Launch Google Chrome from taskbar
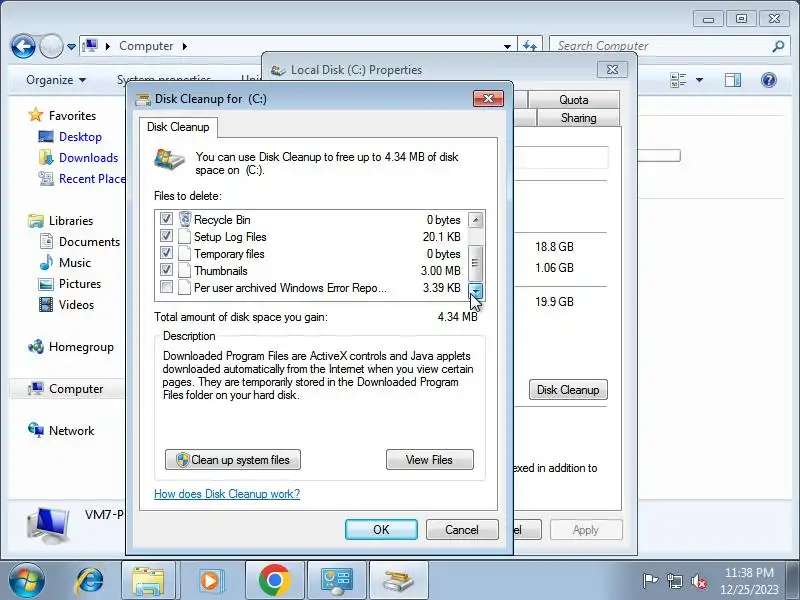800x600 pixels. [x=274, y=581]
